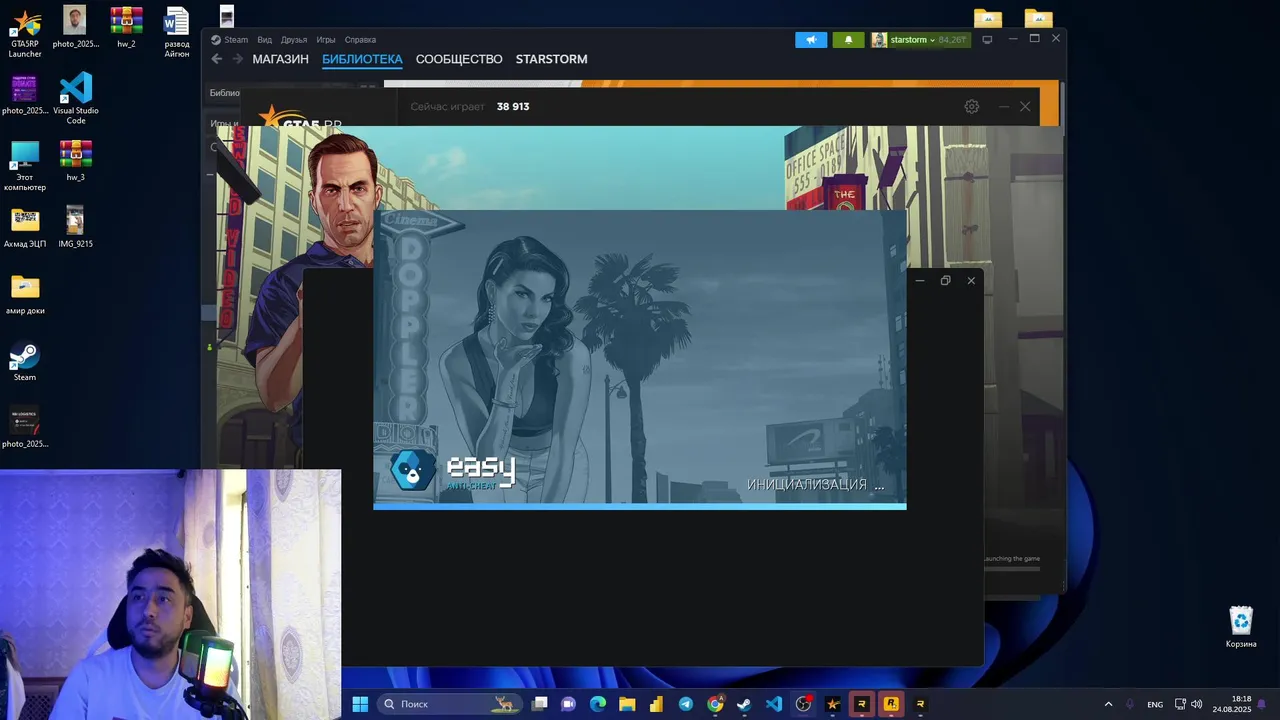Restore the black foreground window
1280x720 pixels.
(945, 281)
